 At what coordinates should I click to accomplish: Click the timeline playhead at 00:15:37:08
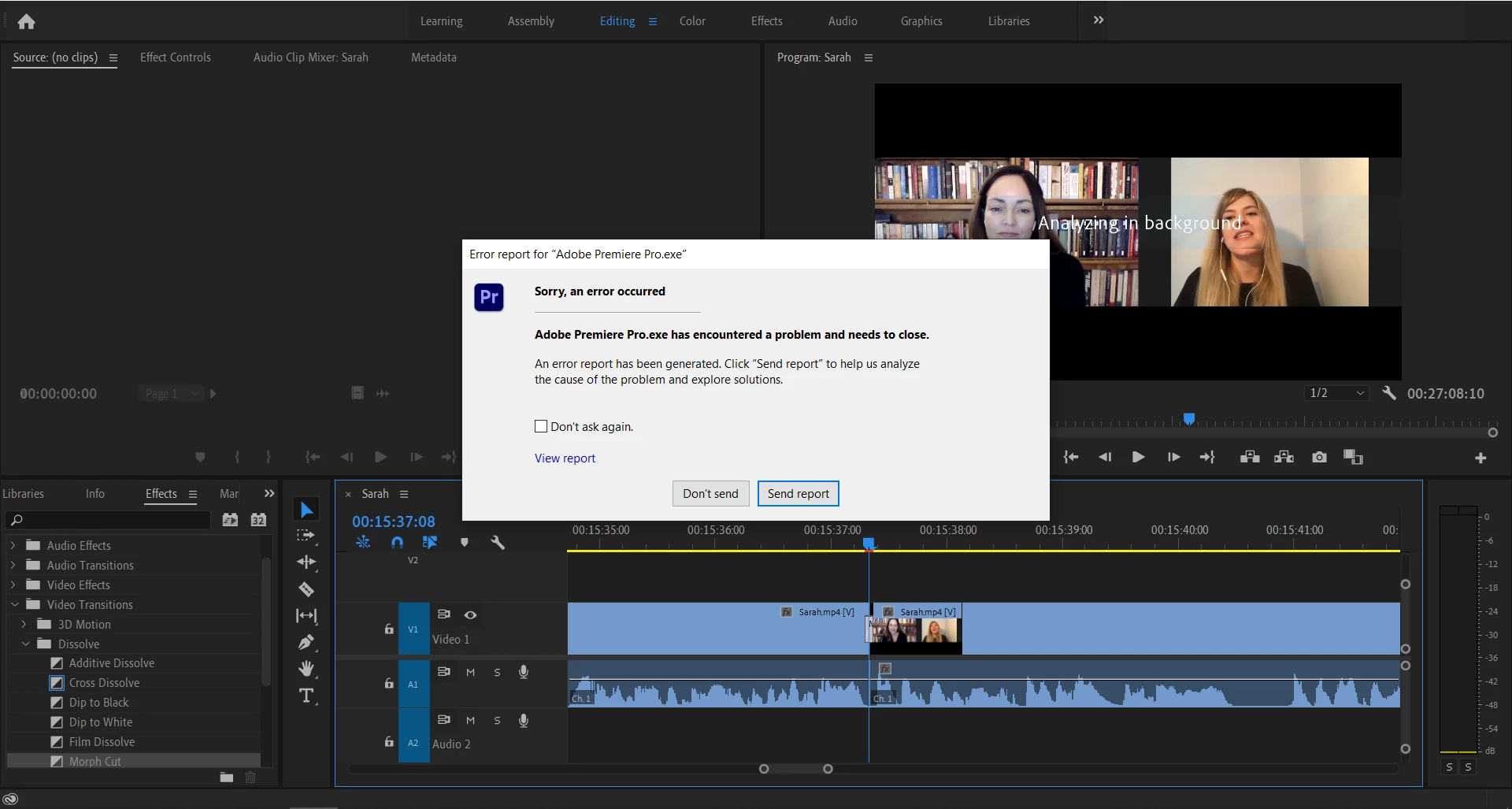[869, 544]
